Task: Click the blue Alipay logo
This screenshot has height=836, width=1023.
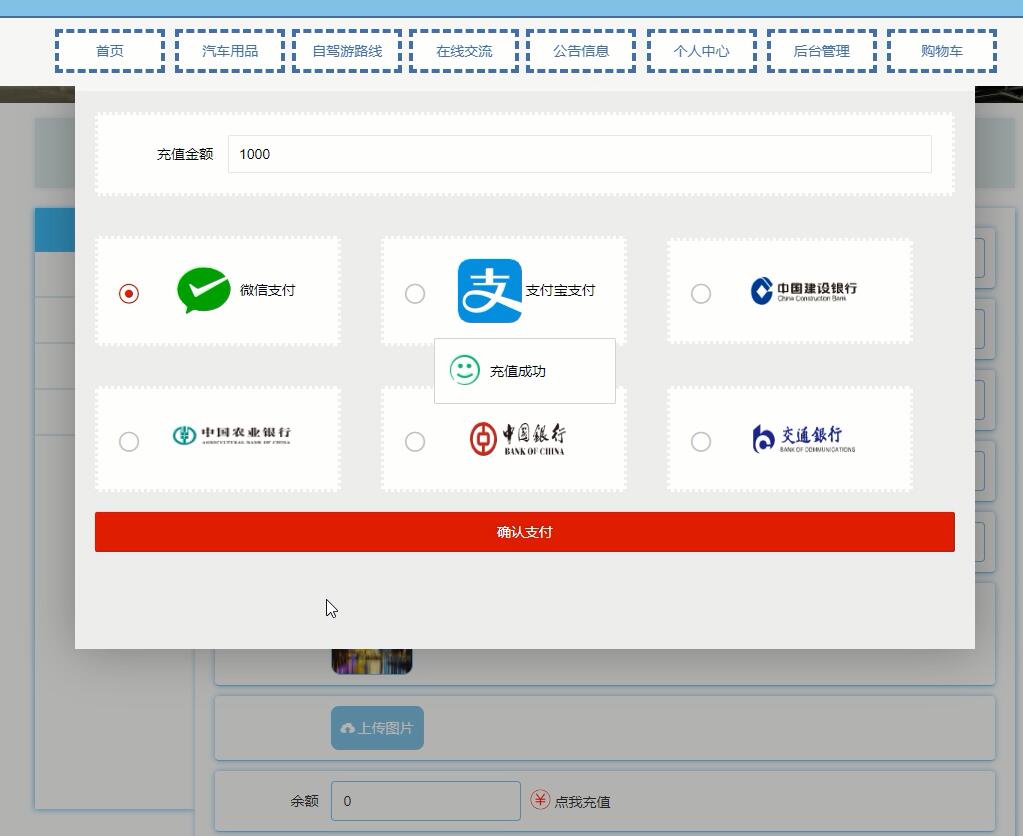Action: point(490,291)
